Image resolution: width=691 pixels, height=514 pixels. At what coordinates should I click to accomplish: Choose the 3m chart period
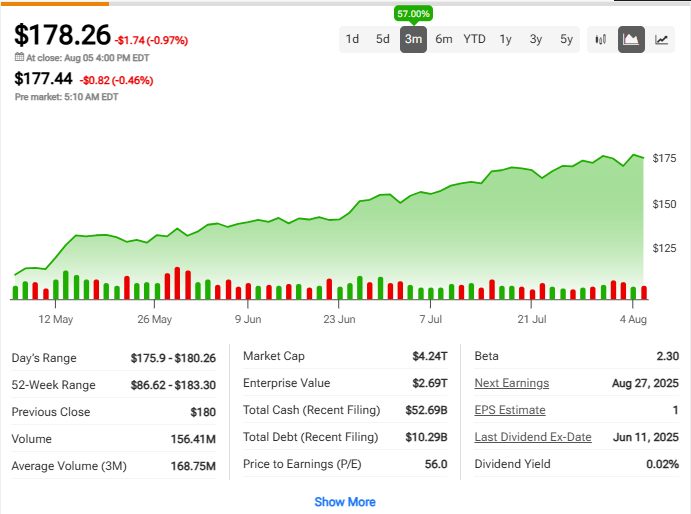(x=413, y=39)
